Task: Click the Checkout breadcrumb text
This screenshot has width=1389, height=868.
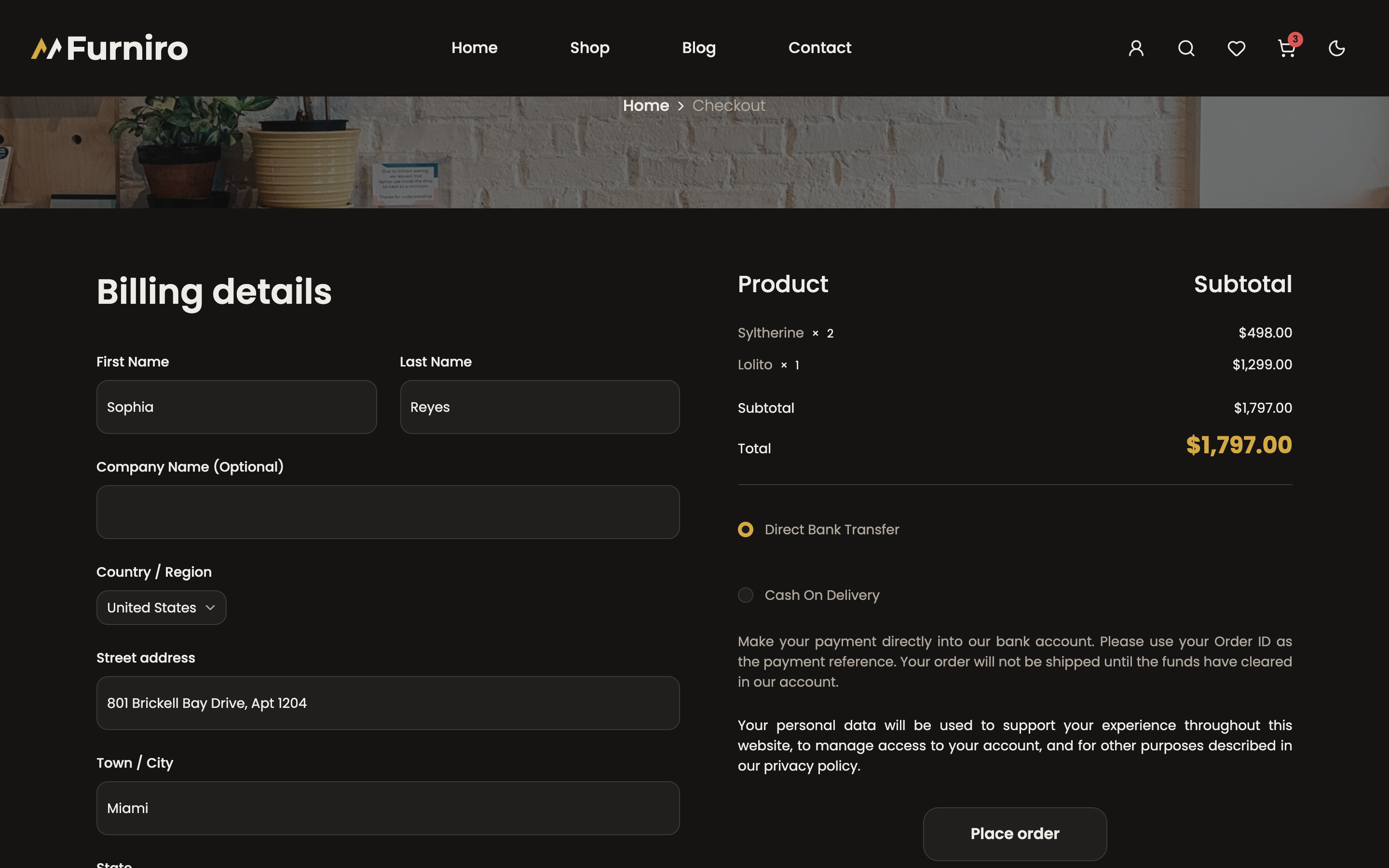Action: [728, 106]
